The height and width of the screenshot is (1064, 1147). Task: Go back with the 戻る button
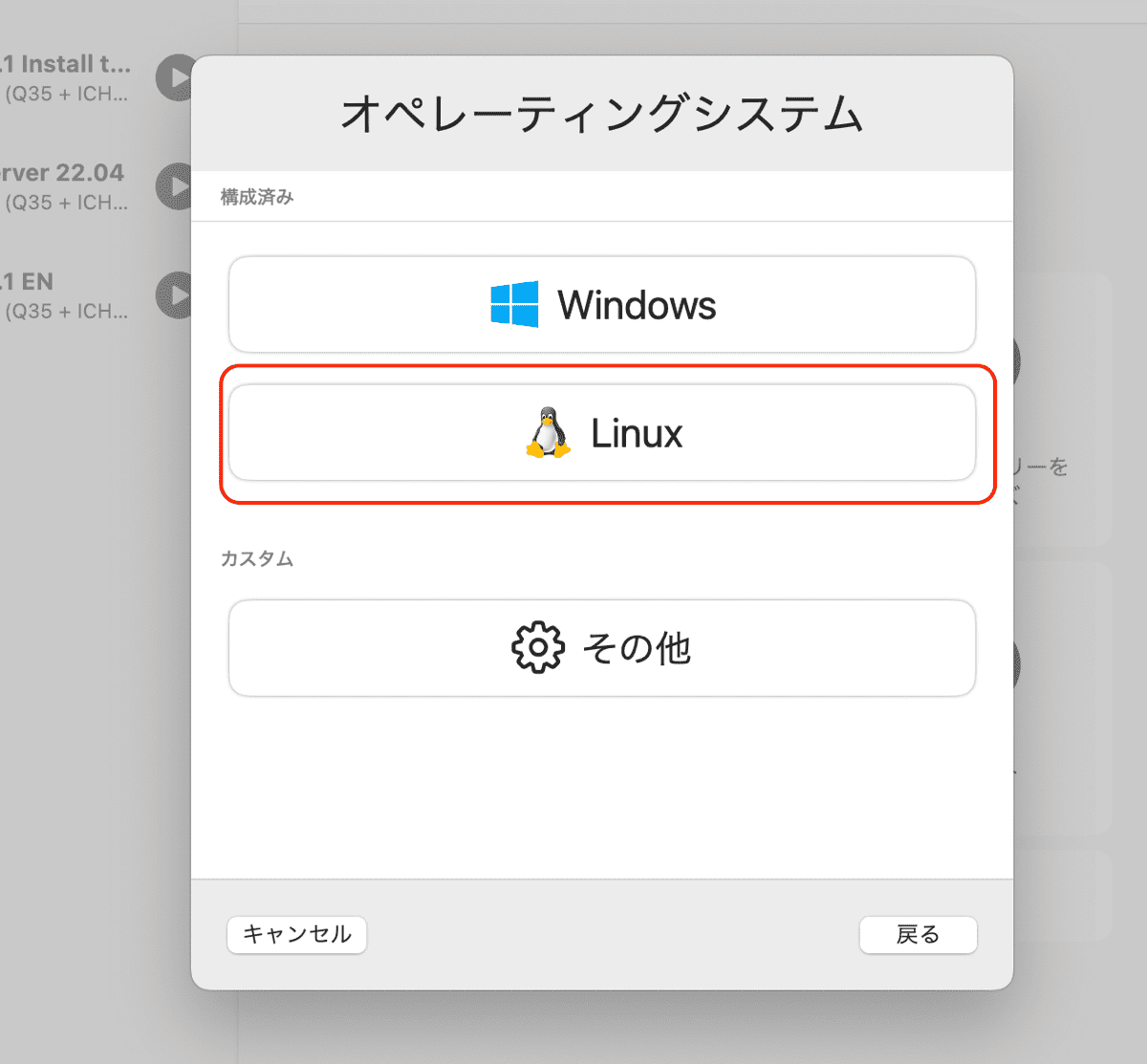[x=918, y=934]
